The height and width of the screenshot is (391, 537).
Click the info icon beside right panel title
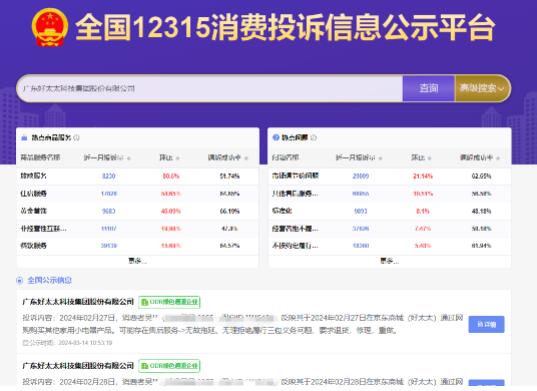coord(313,138)
